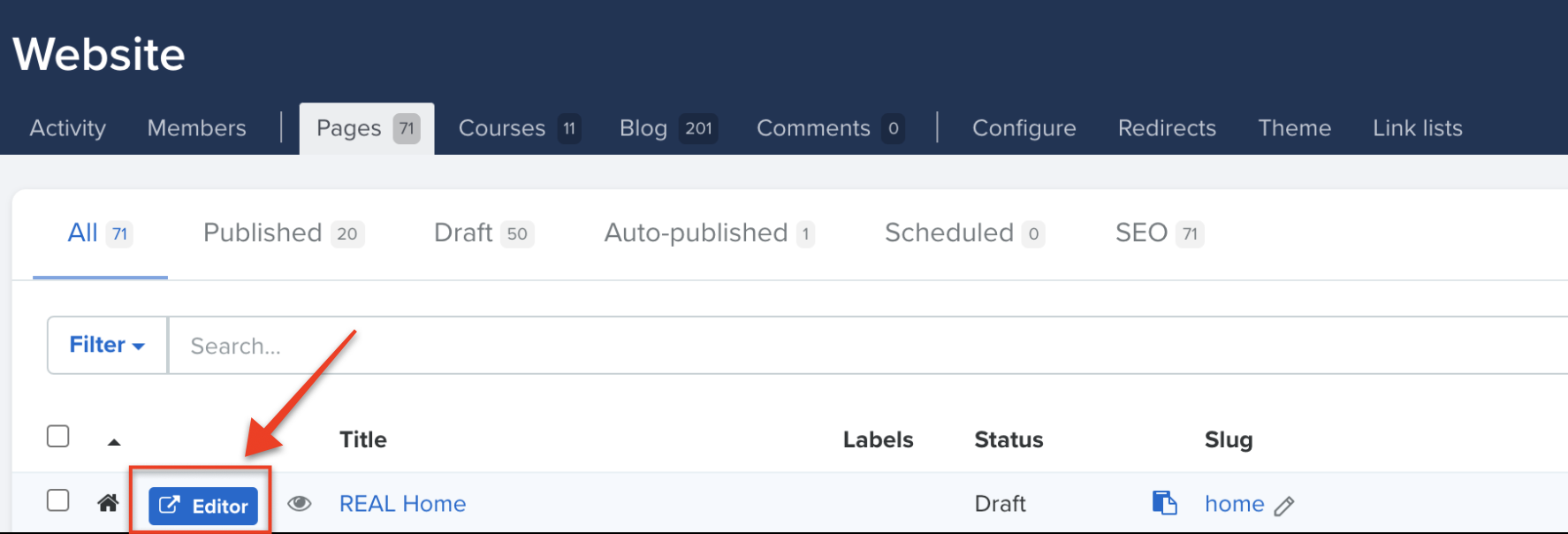This screenshot has height=534, width=1568.
Task: Open the Filter dropdown
Action: (x=107, y=345)
